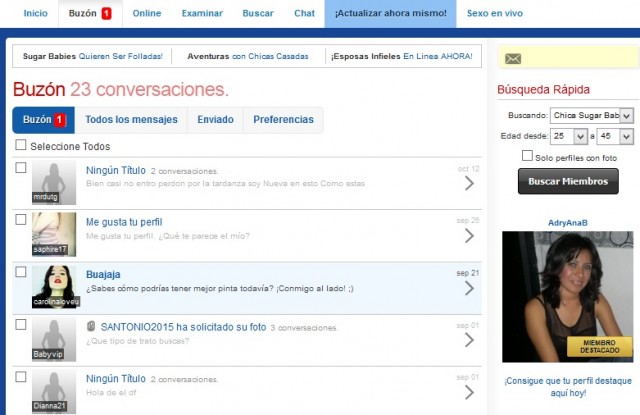Click Babyvip silhouette avatar thumbnail
The width and height of the screenshot is (640, 415).
pyautogui.click(x=54, y=339)
